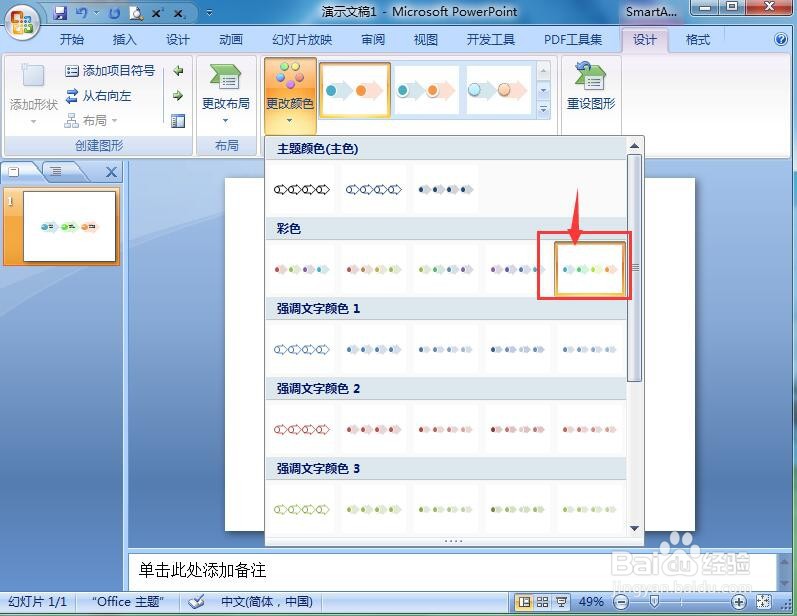Switch to 幻灯片放映 tab
The image size is (797, 616).
click(x=302, y=39)
